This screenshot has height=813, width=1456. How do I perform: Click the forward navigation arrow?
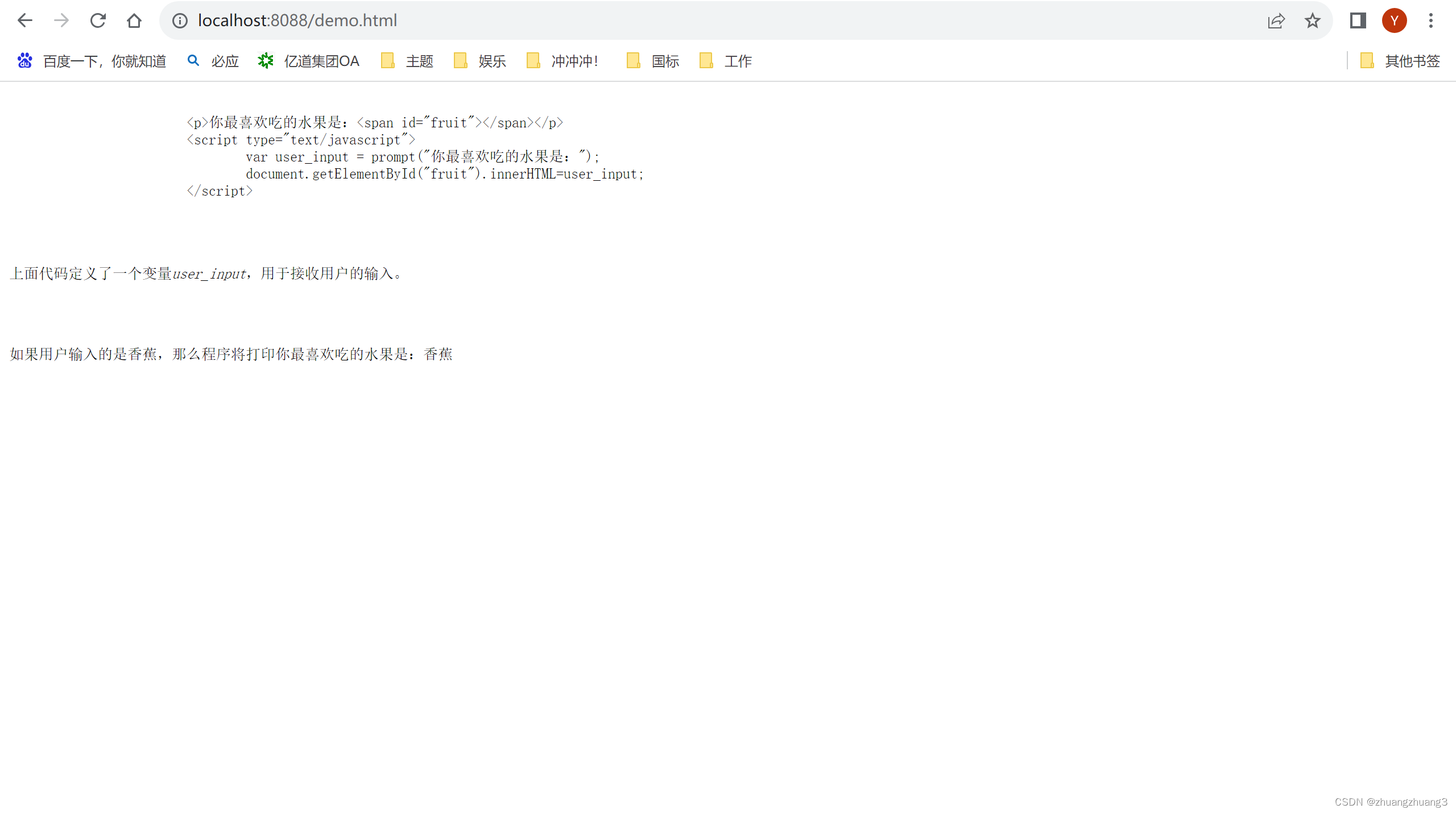[61, 20]
